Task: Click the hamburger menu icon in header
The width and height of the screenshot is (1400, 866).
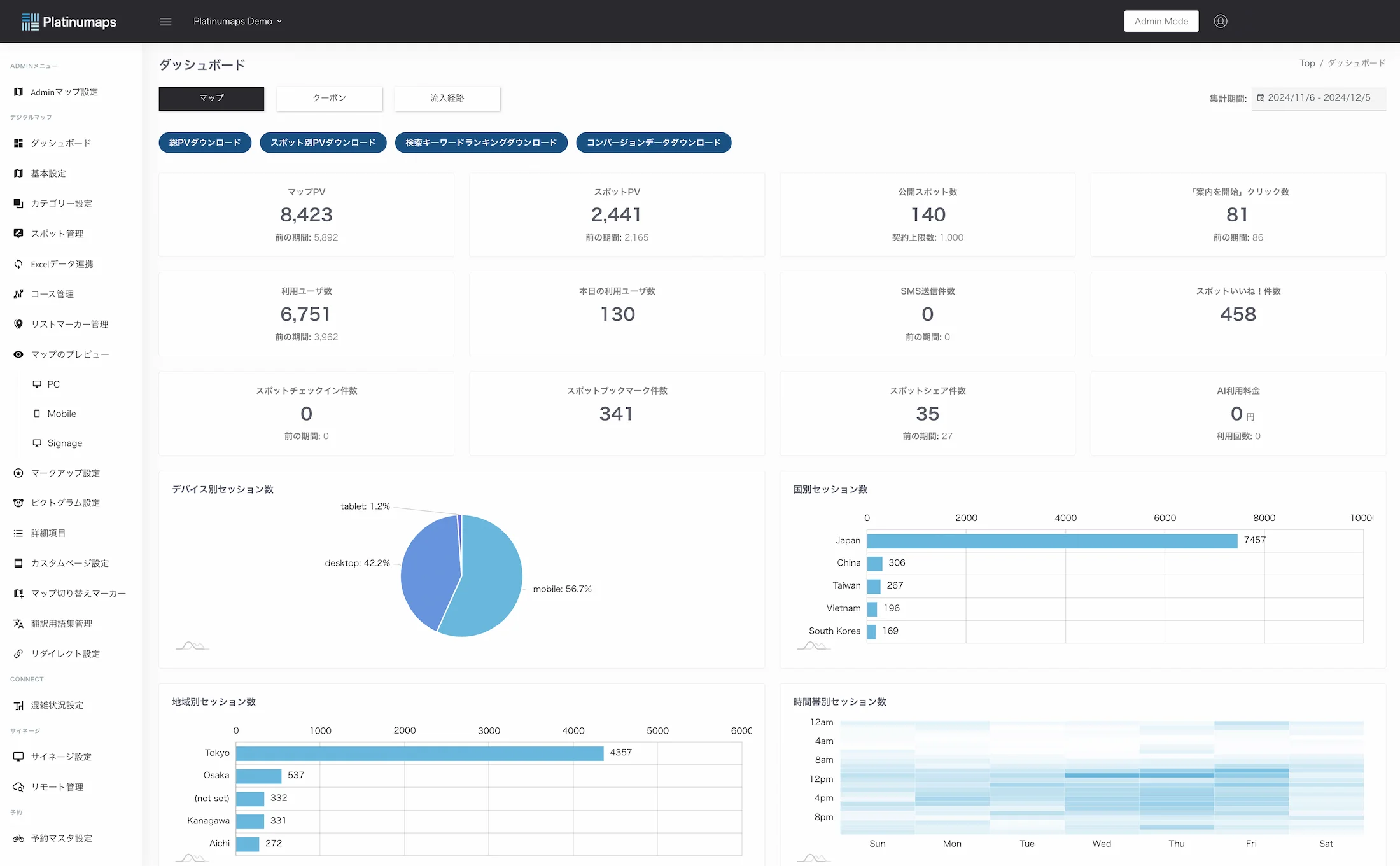Action: pos(165,22)
